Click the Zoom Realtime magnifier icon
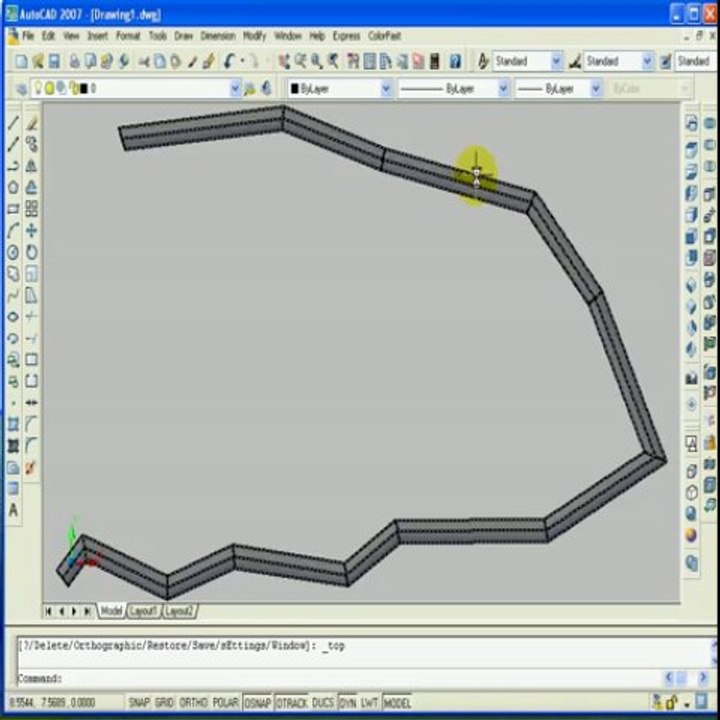Viewport: 720px width, 720px height. click(301, 61)
